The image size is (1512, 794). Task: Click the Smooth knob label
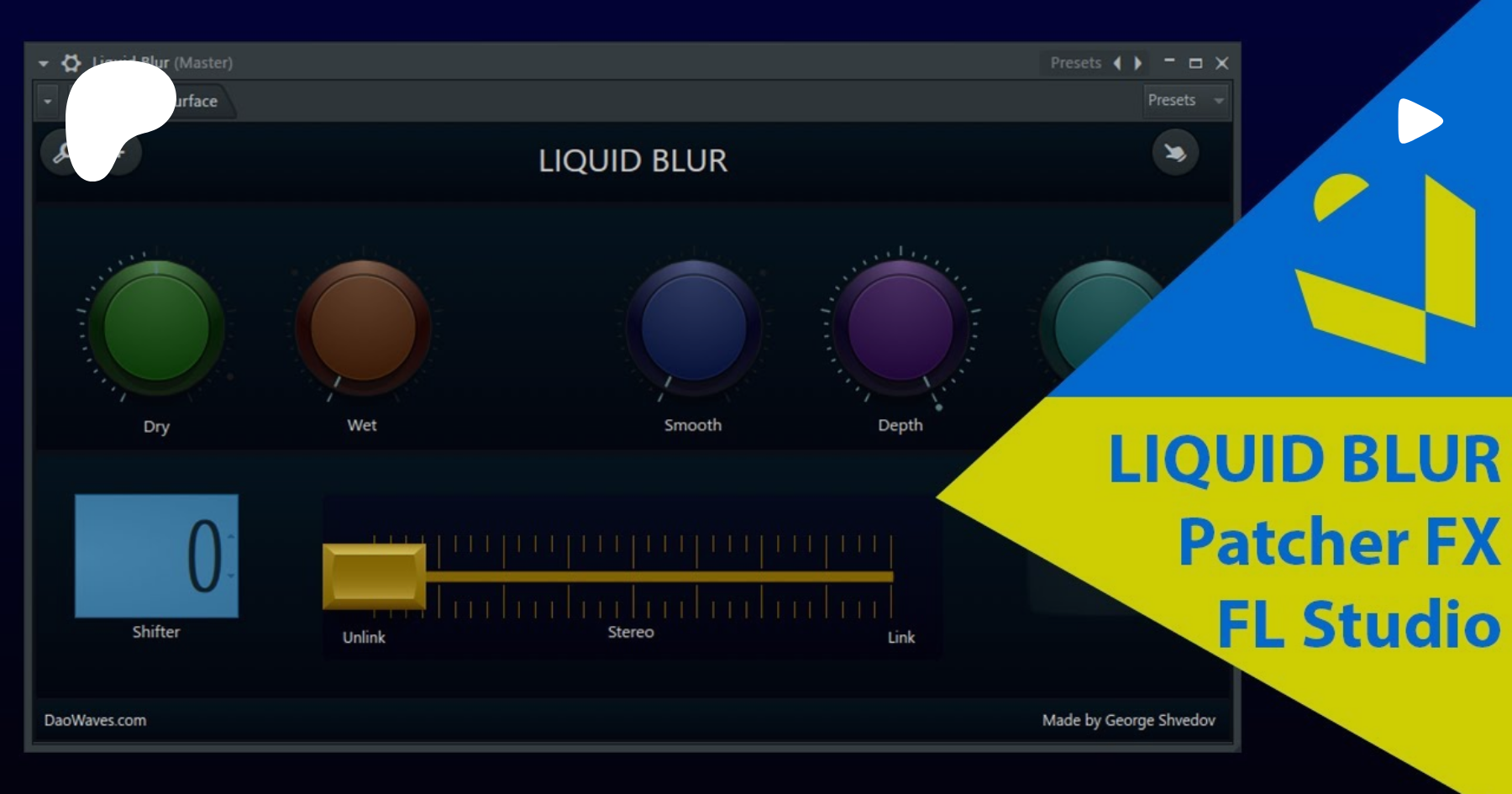693,425
